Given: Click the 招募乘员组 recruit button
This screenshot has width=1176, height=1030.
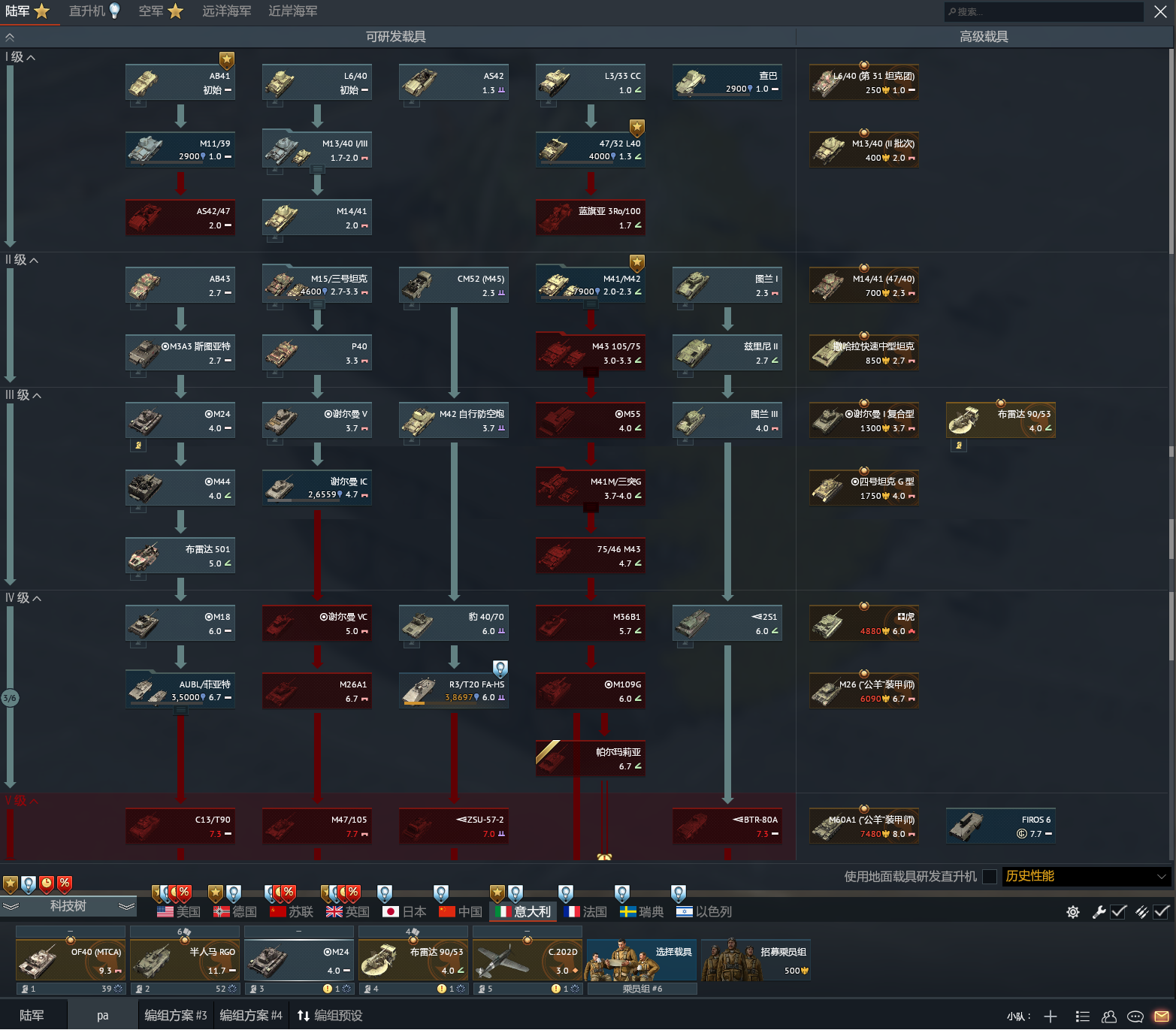Looking at the screenshot, I should click(756, 960).
